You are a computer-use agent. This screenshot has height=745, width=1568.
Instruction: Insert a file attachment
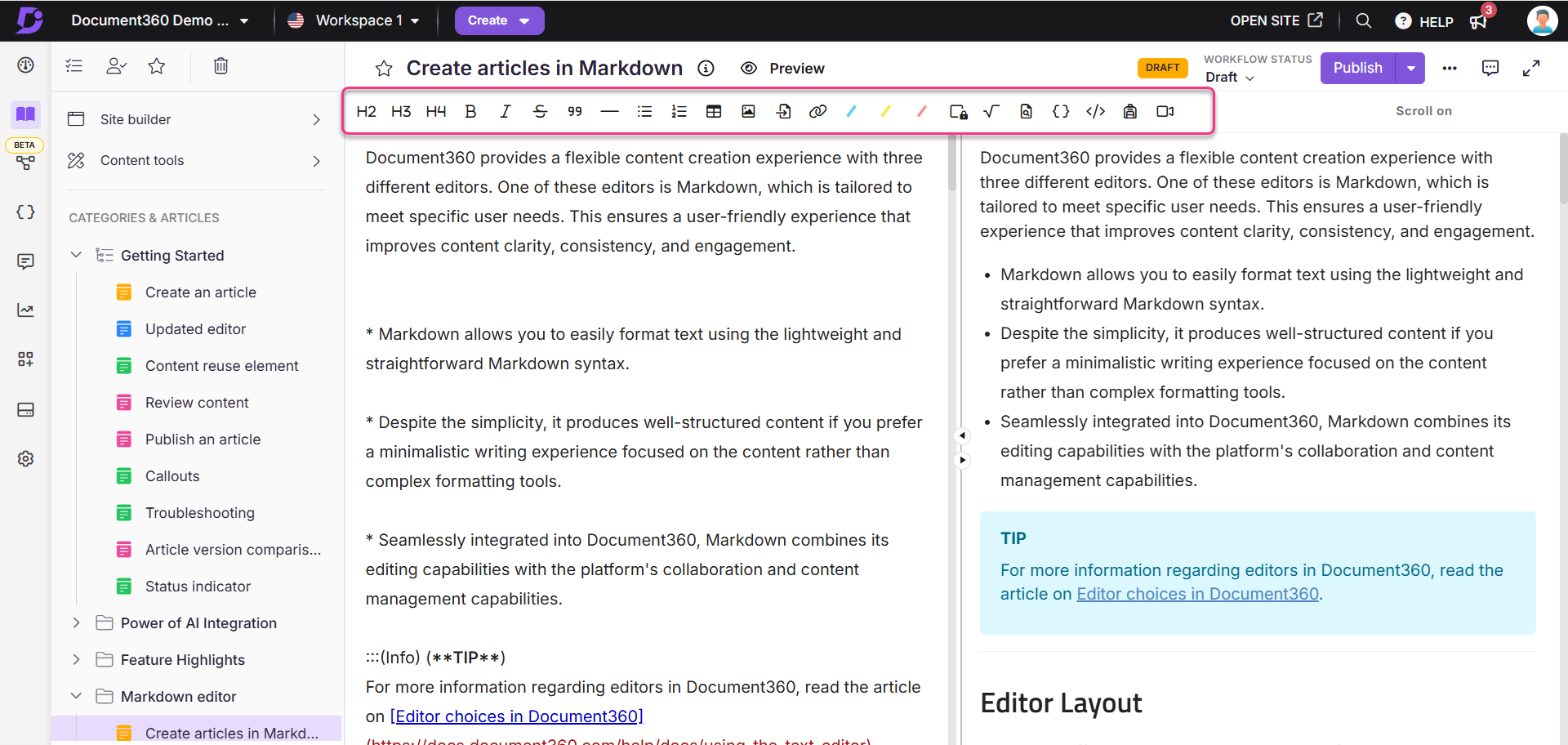783,111
